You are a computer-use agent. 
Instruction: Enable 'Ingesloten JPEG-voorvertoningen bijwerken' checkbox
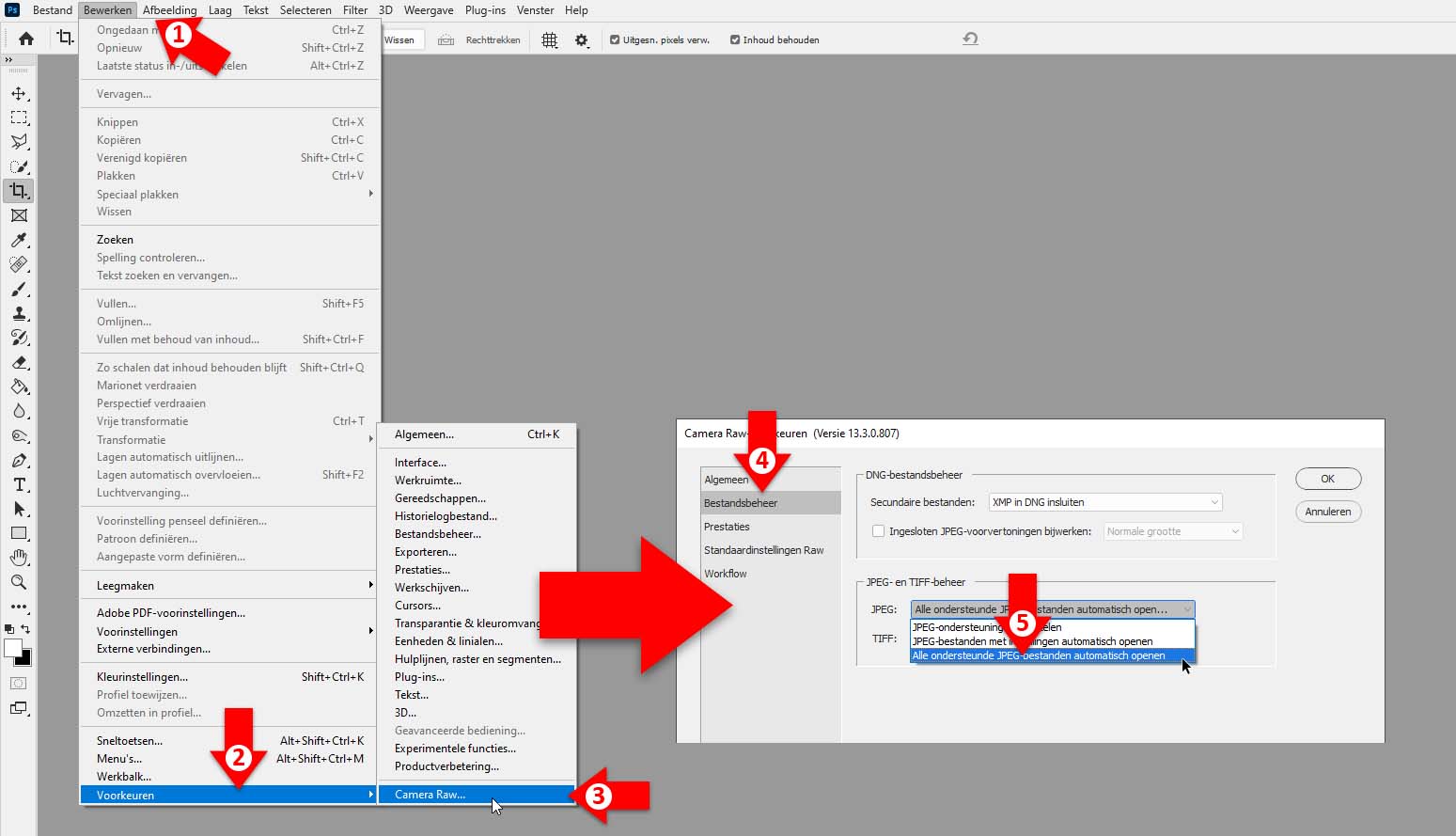point(878,531)
